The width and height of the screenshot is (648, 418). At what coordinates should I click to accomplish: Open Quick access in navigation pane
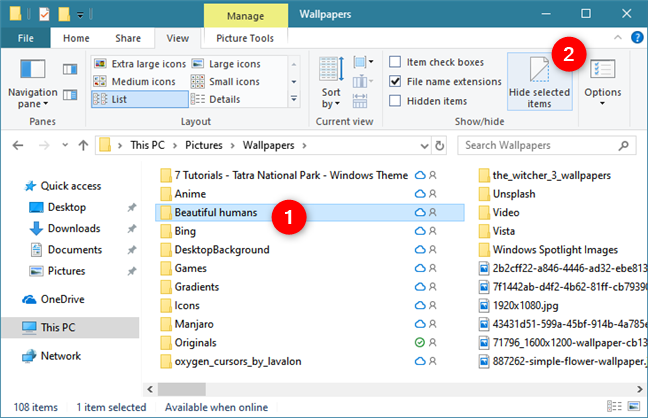[x=70, y=186]
